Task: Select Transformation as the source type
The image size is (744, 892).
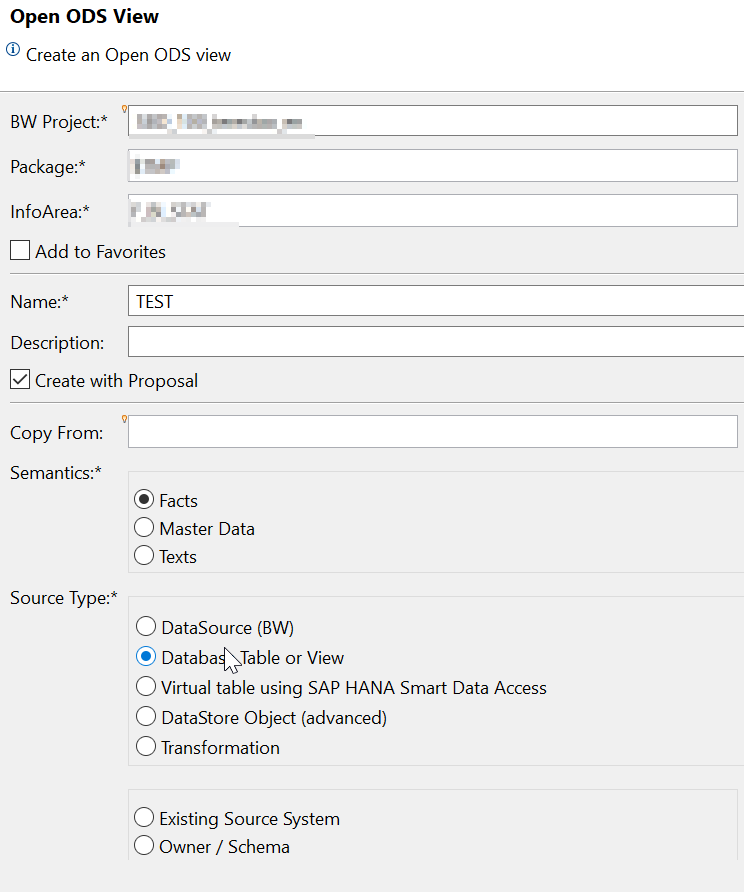Action: 146,747
